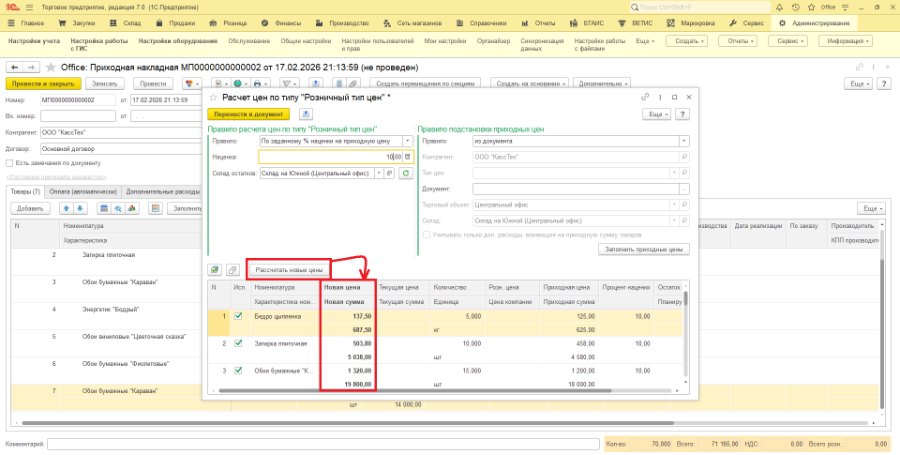Click the 137,50 new price cell

pos(347,316)
